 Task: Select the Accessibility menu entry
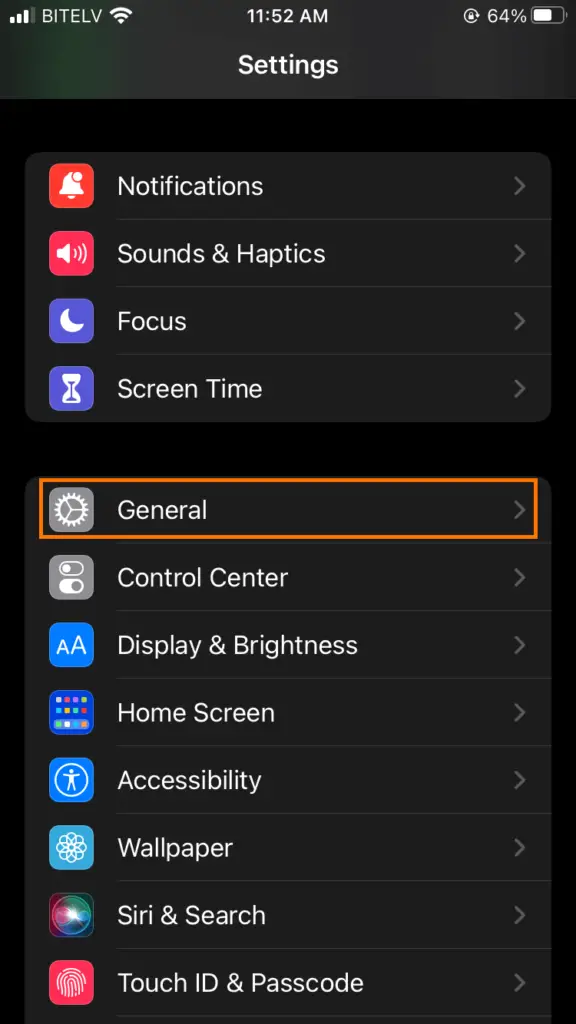(288, 780)
